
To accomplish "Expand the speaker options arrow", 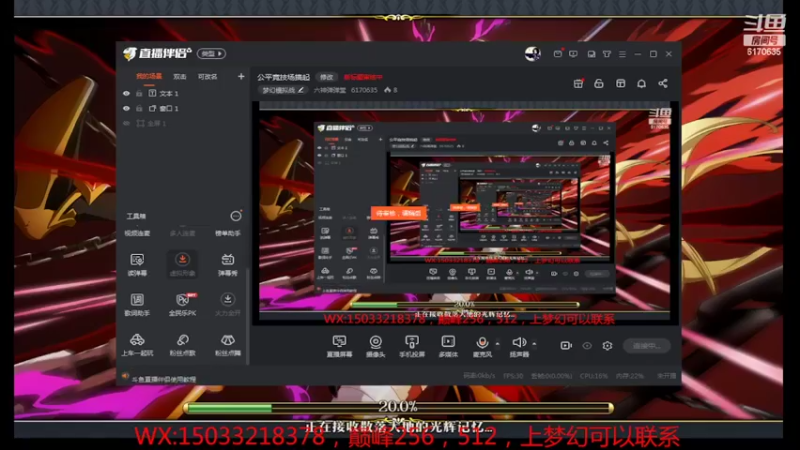I will click(534, 343).
